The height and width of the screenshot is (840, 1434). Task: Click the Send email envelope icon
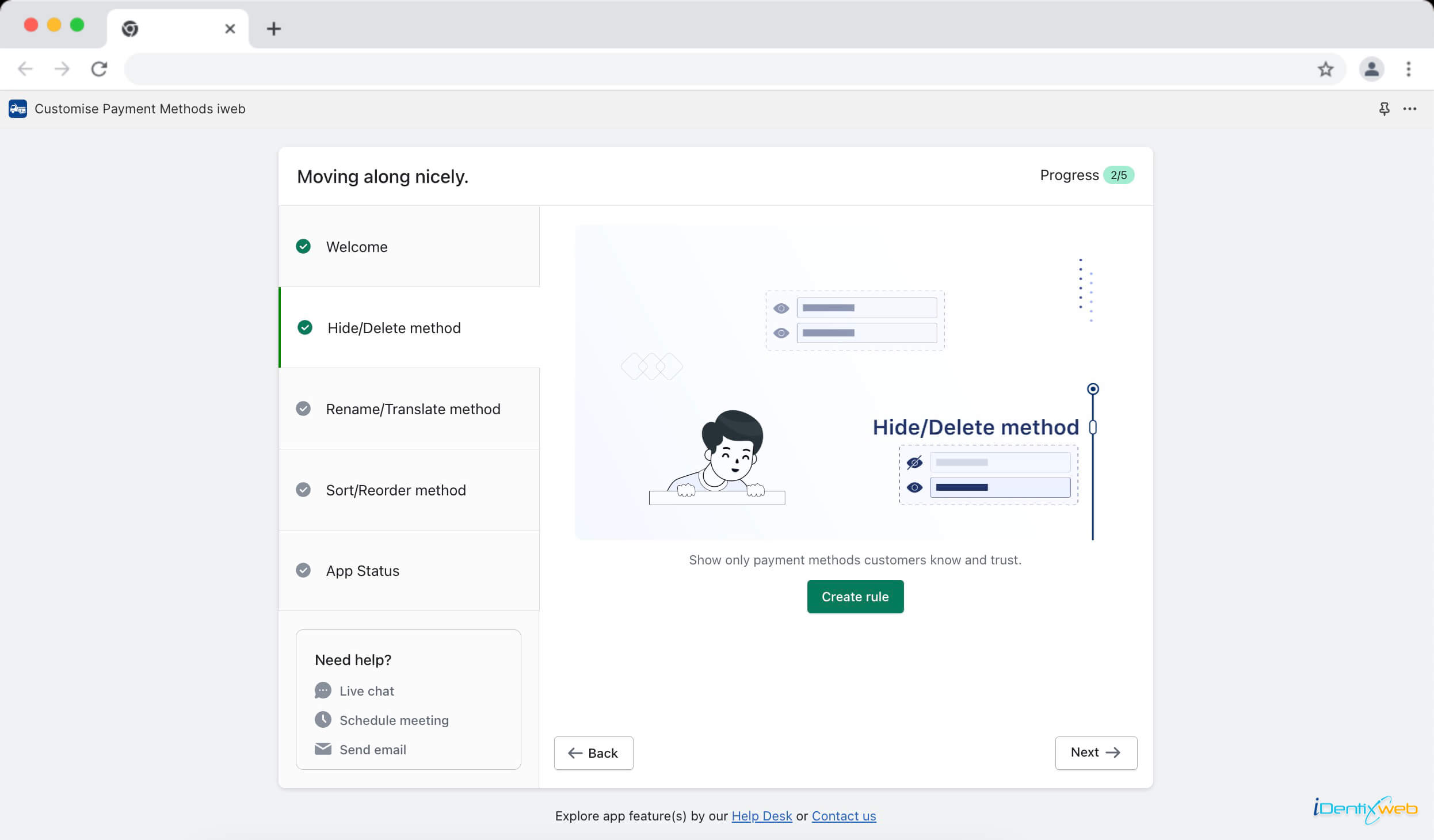click(323, 749)
